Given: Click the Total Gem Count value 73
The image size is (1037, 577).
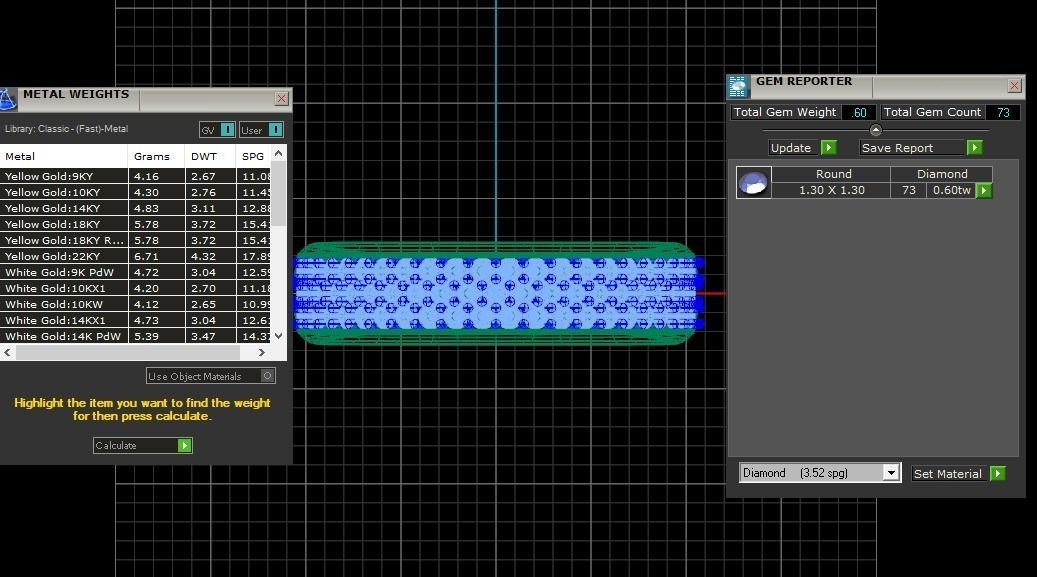Looking at the screenshot, I should tap(1003, 112).
